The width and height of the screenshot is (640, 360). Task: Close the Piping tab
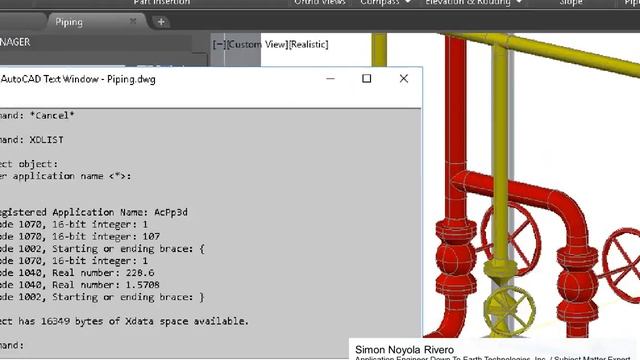point(133,21)
